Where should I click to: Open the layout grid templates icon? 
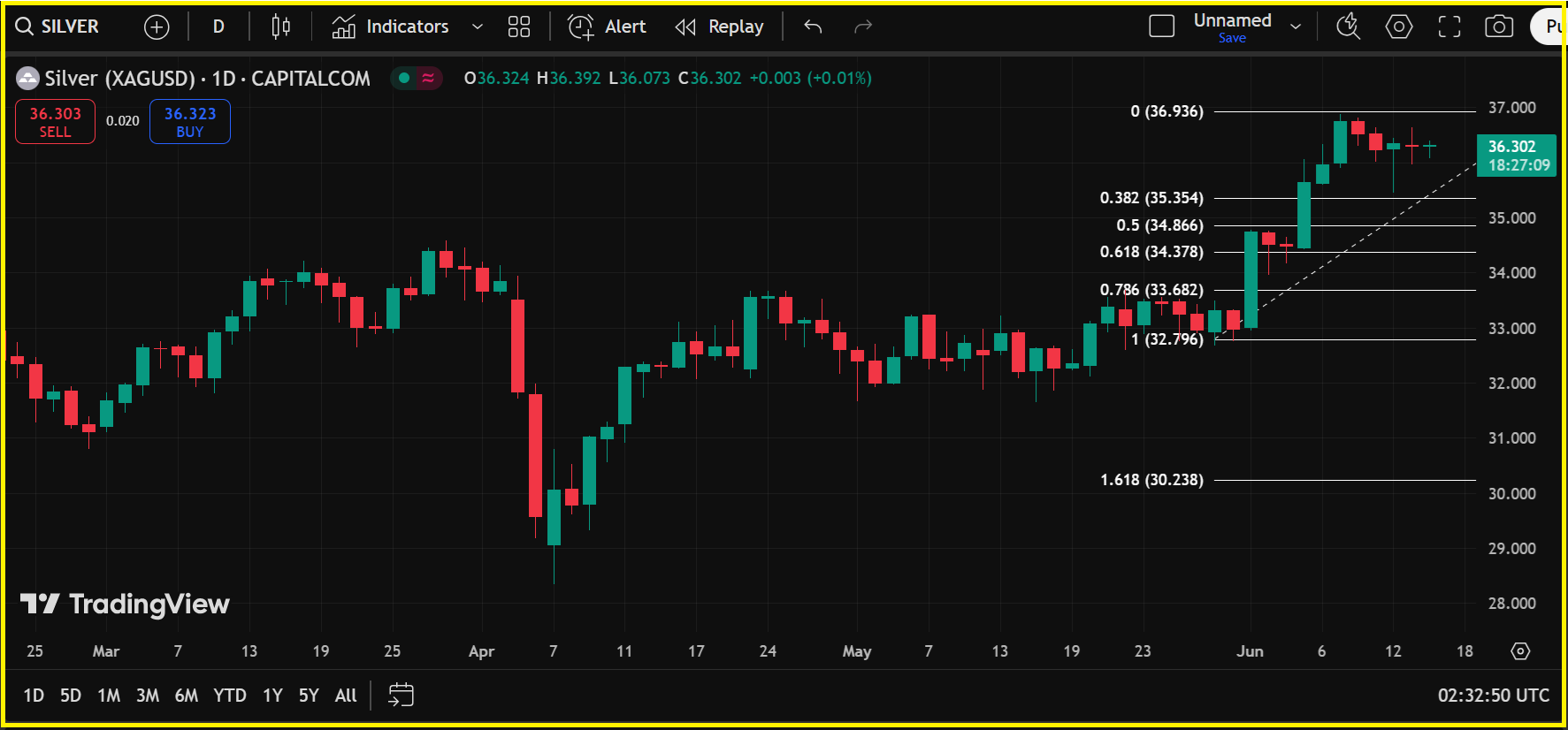519,27
